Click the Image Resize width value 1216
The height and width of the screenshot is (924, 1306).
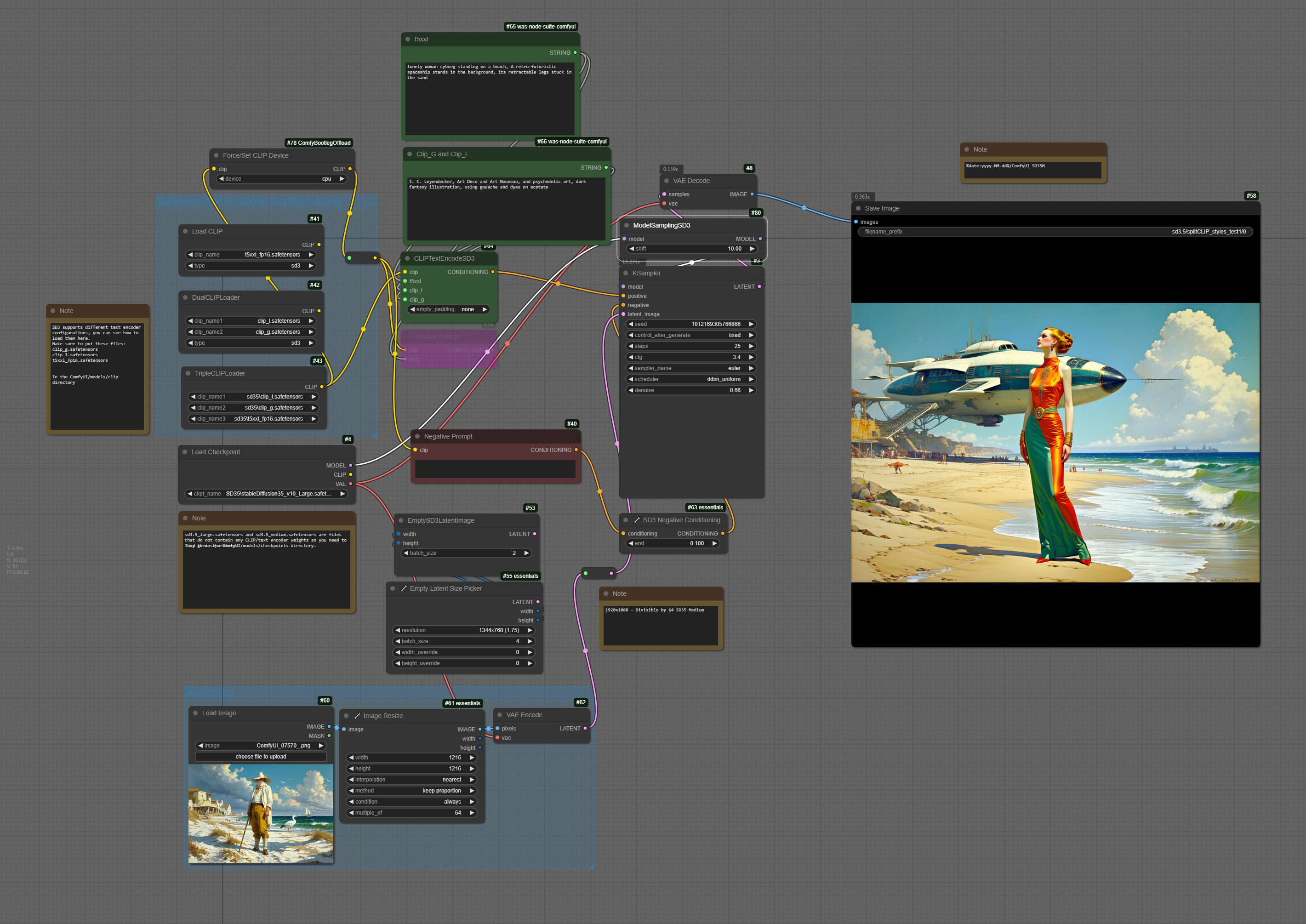(455, 758)
